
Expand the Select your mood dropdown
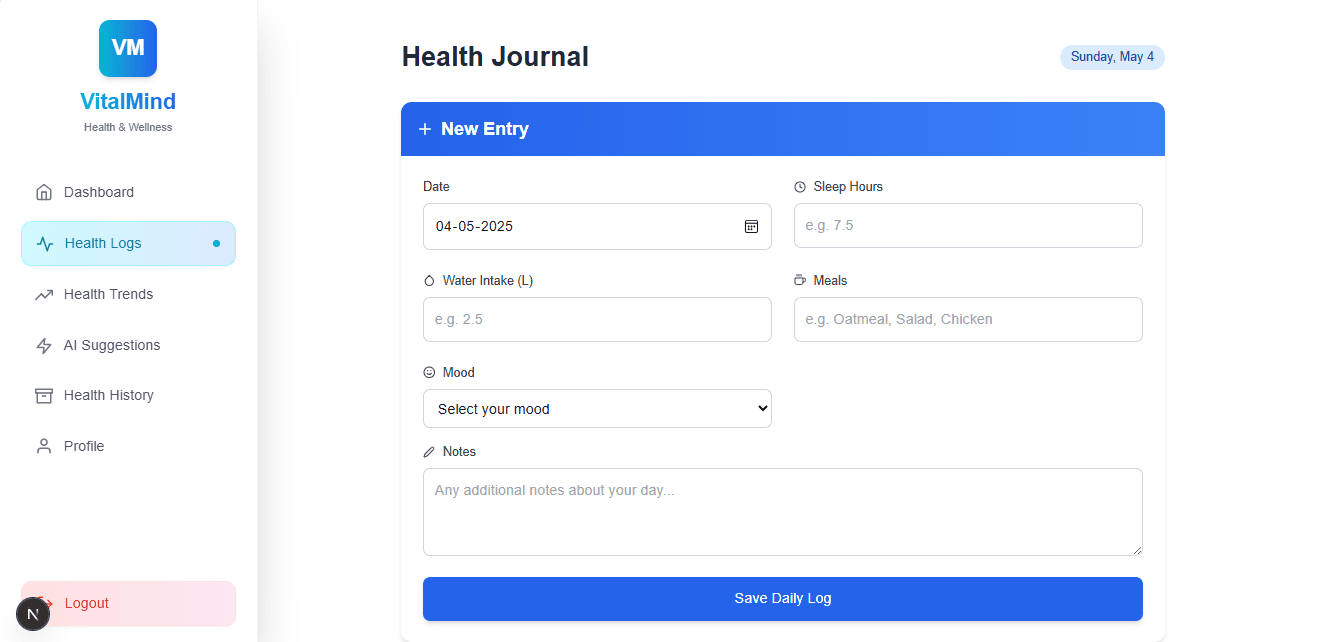click(x=597, y=409)
